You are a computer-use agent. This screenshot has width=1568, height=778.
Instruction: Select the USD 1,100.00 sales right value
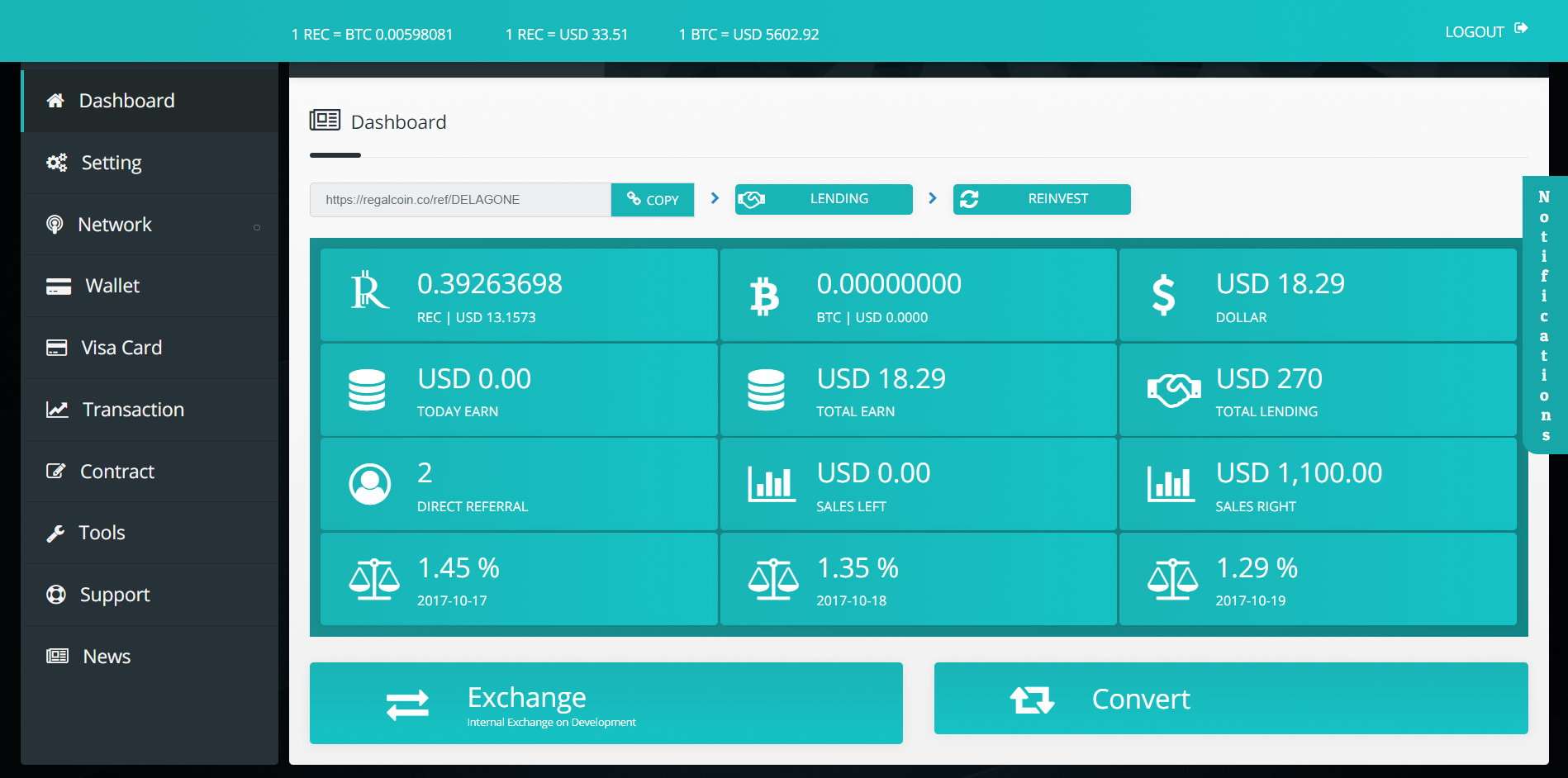pos(1299,473)
